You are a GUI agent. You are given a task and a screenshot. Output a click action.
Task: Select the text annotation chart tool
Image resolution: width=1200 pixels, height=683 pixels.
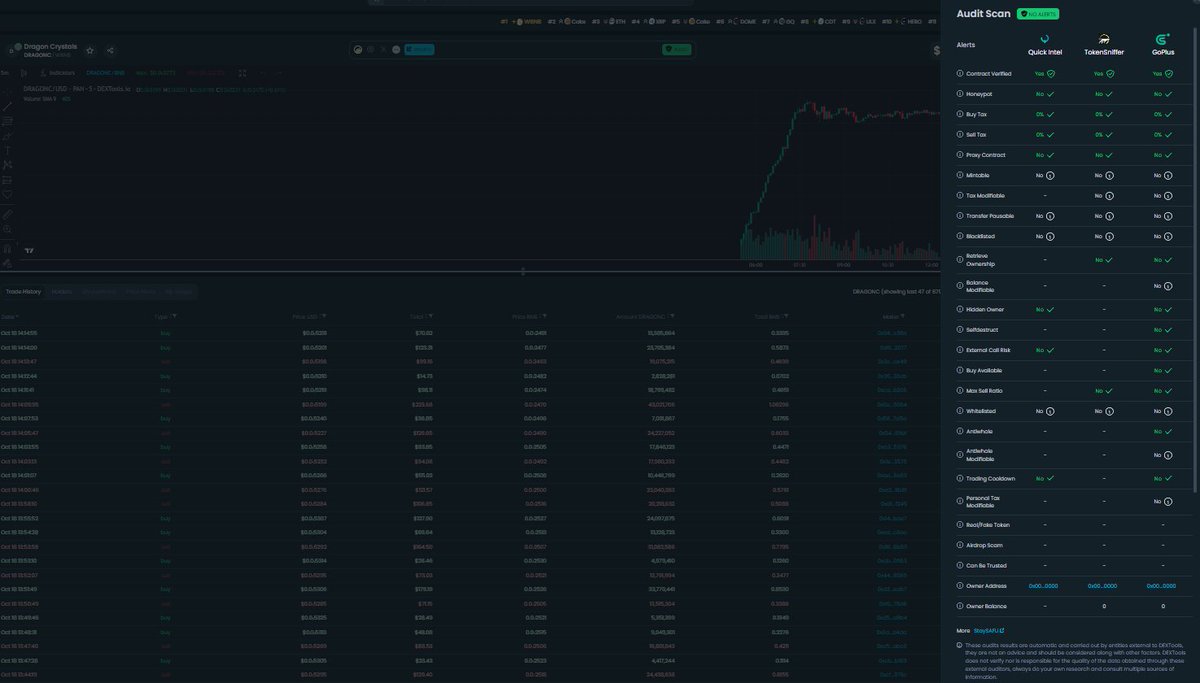click(8, 150)
